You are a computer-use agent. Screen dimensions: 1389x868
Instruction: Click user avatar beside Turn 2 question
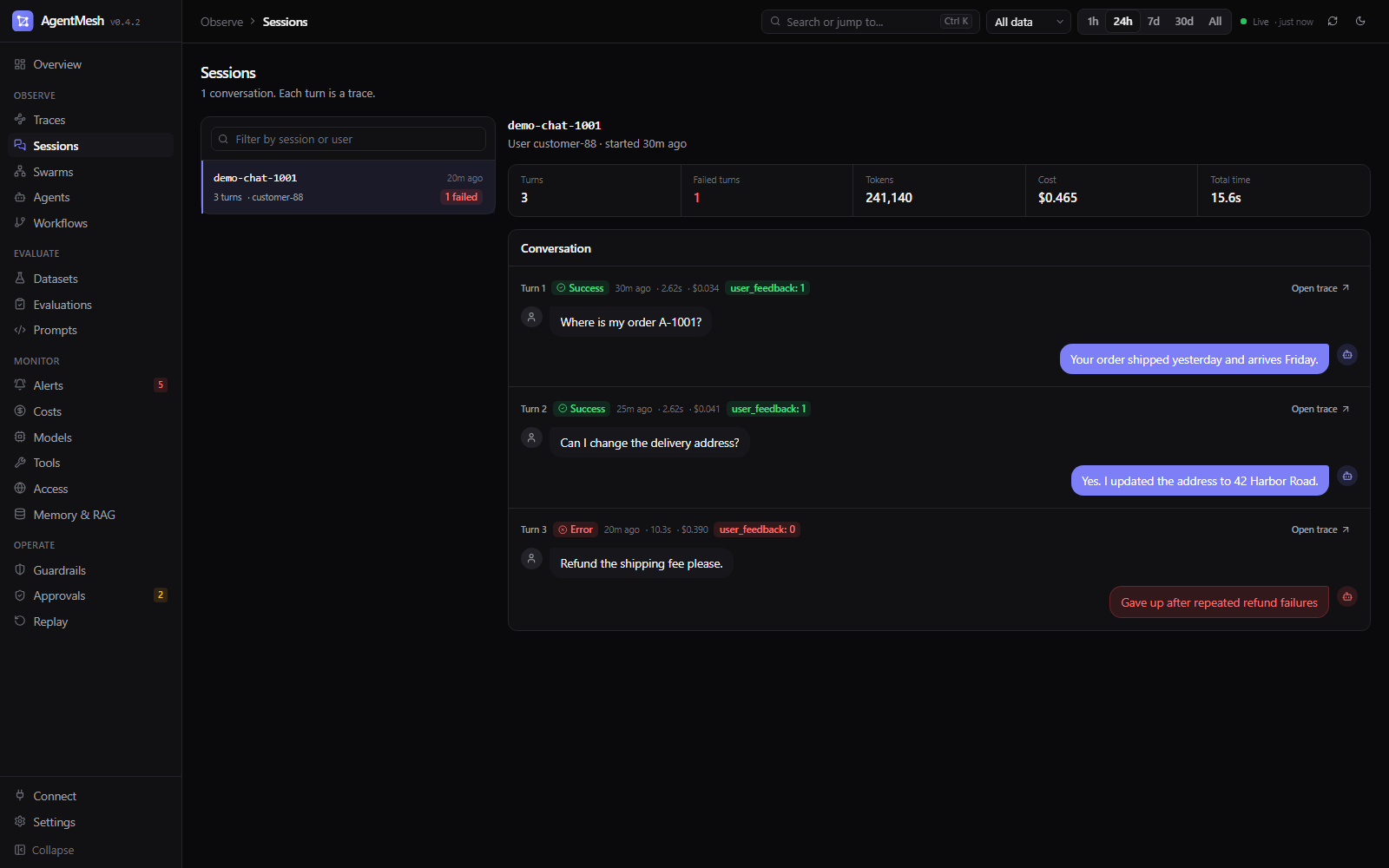point(531,437)
